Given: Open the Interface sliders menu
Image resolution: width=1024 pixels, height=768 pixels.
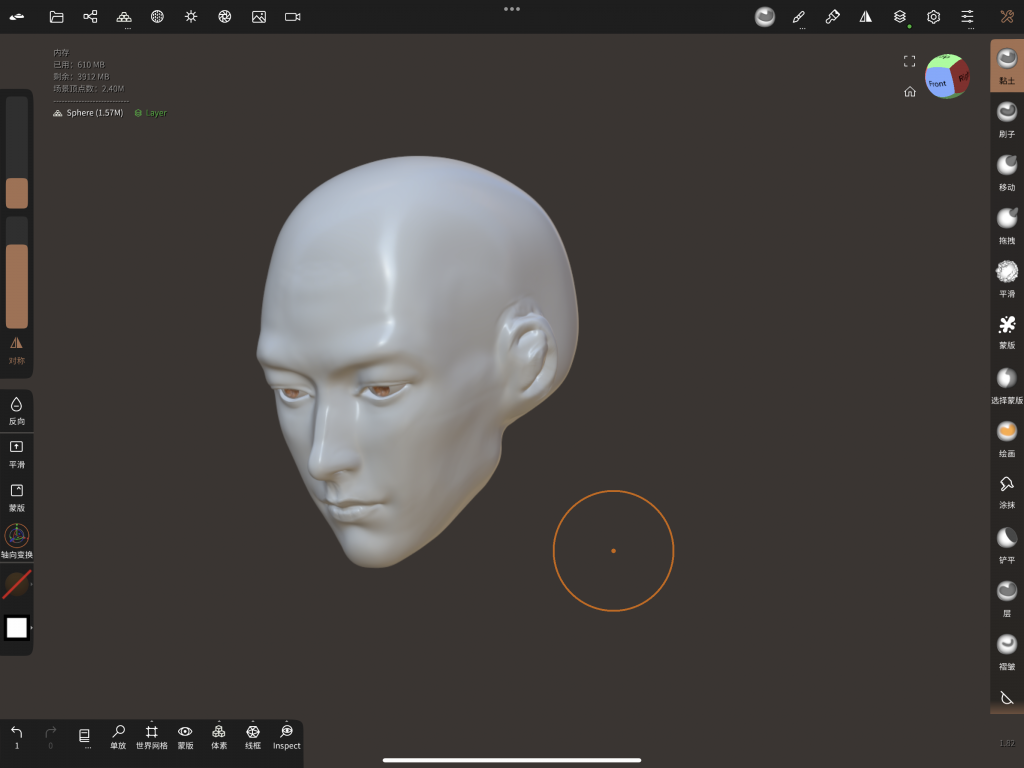Looking at the screenshot, I should pos(967,16).
